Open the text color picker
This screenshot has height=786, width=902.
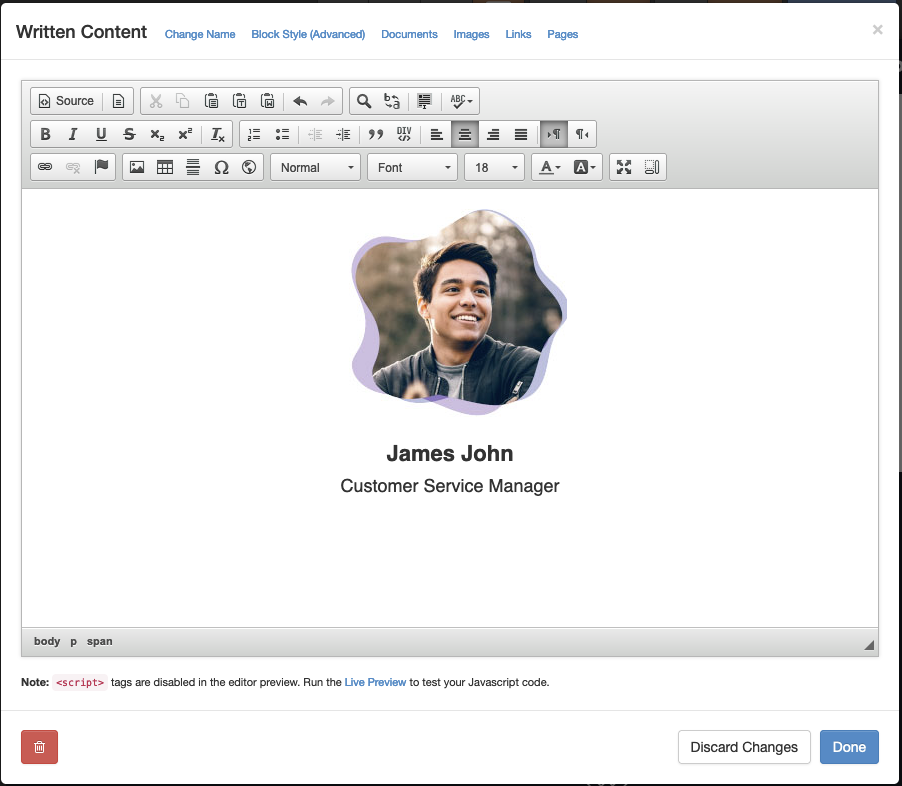click(549, 167)
